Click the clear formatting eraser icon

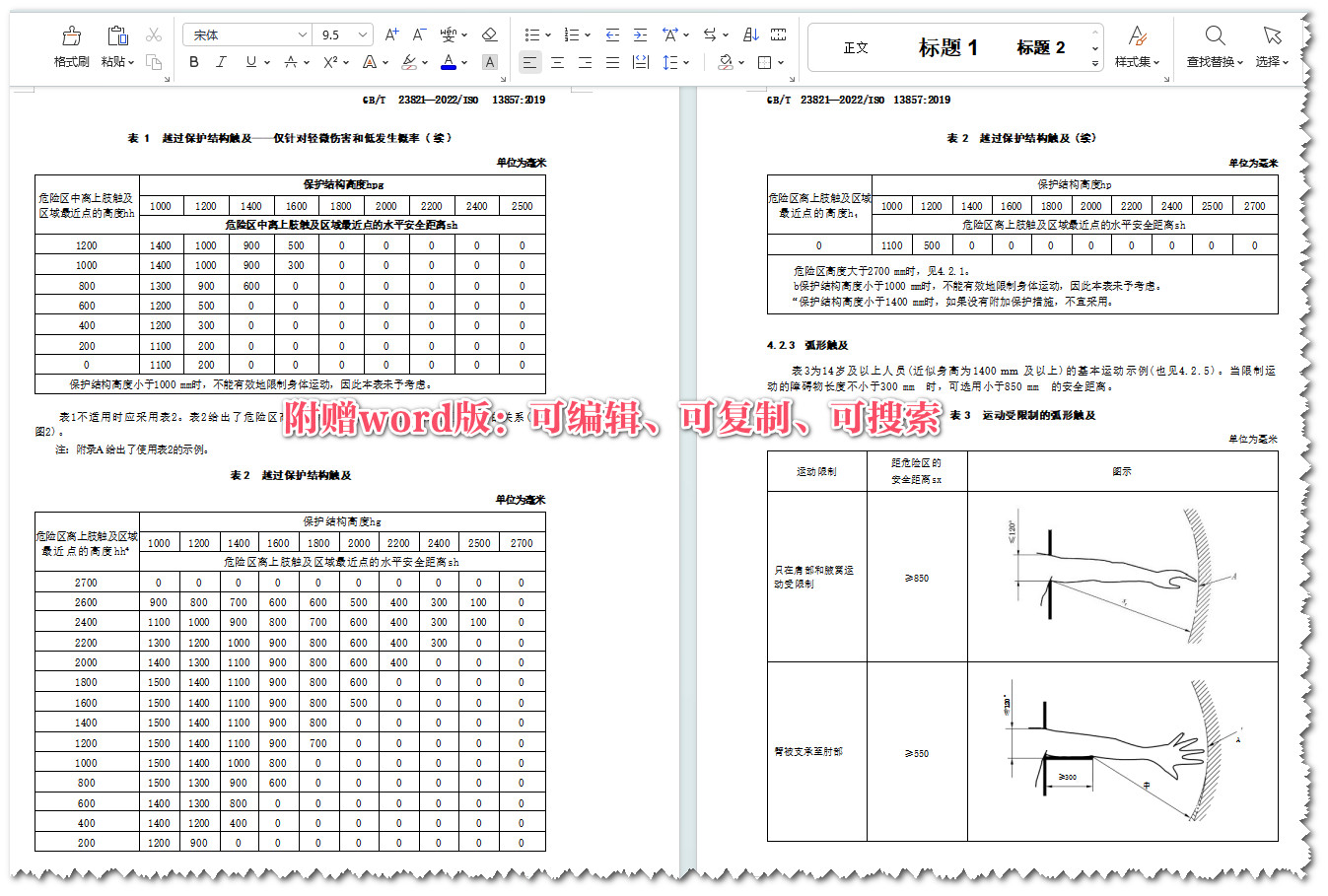click(x=489, y=34)
